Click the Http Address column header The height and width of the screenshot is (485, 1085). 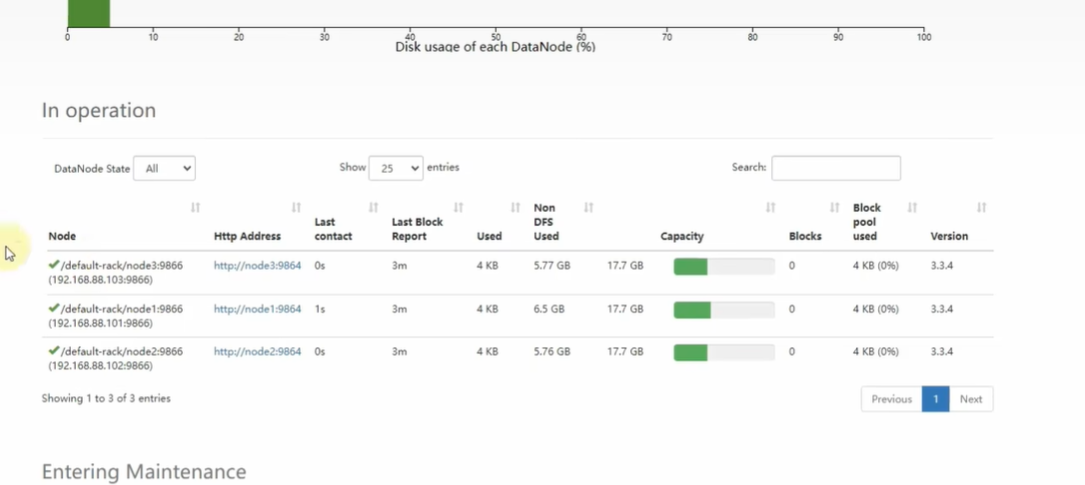[x=247, y=236]
